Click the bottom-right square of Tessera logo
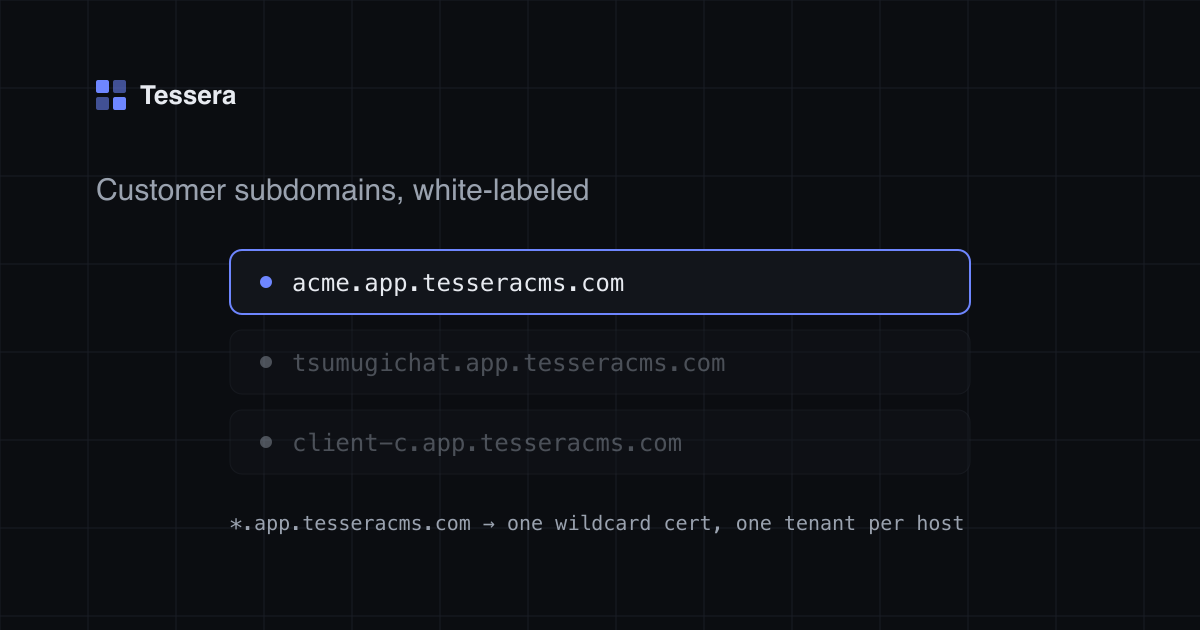This screenshot has width=1200, height=630. click(120, 103)
